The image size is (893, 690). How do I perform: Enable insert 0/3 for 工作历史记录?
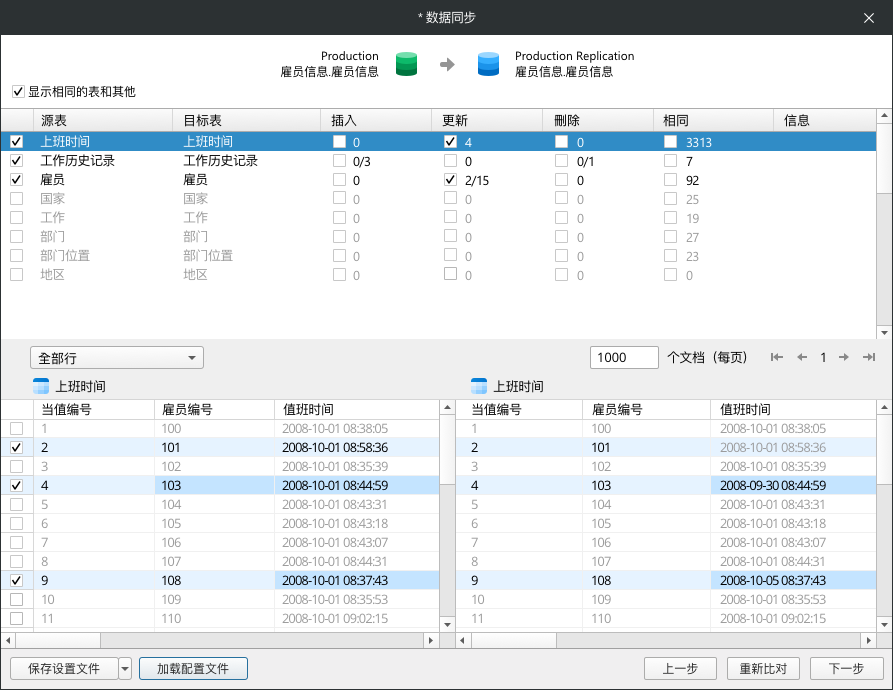coord(339,161)
